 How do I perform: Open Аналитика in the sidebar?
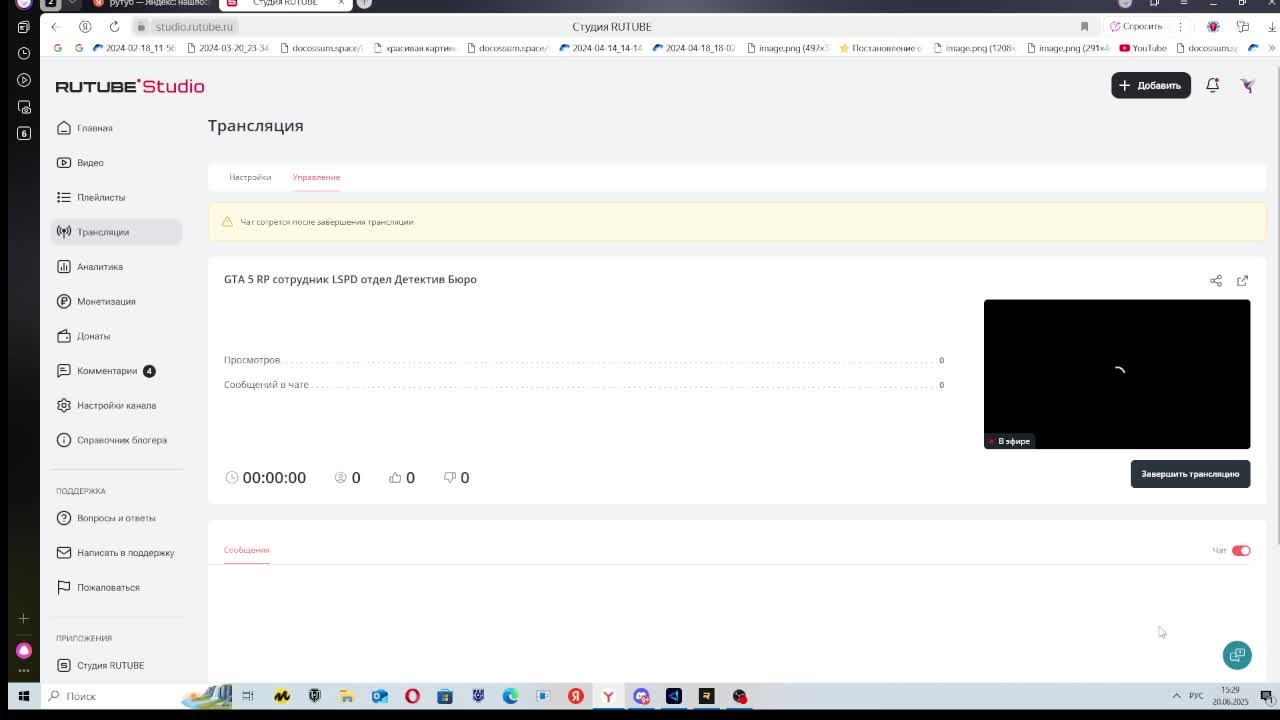point(116,267)
